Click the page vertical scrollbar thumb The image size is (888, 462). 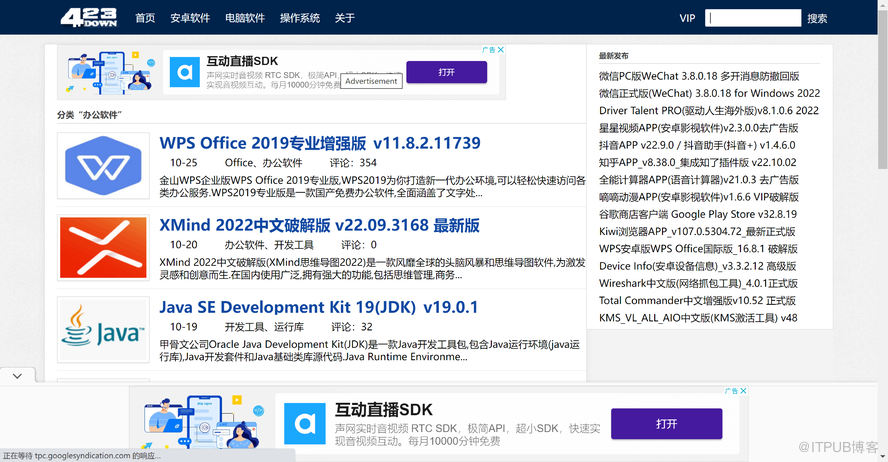coord(882,91)
